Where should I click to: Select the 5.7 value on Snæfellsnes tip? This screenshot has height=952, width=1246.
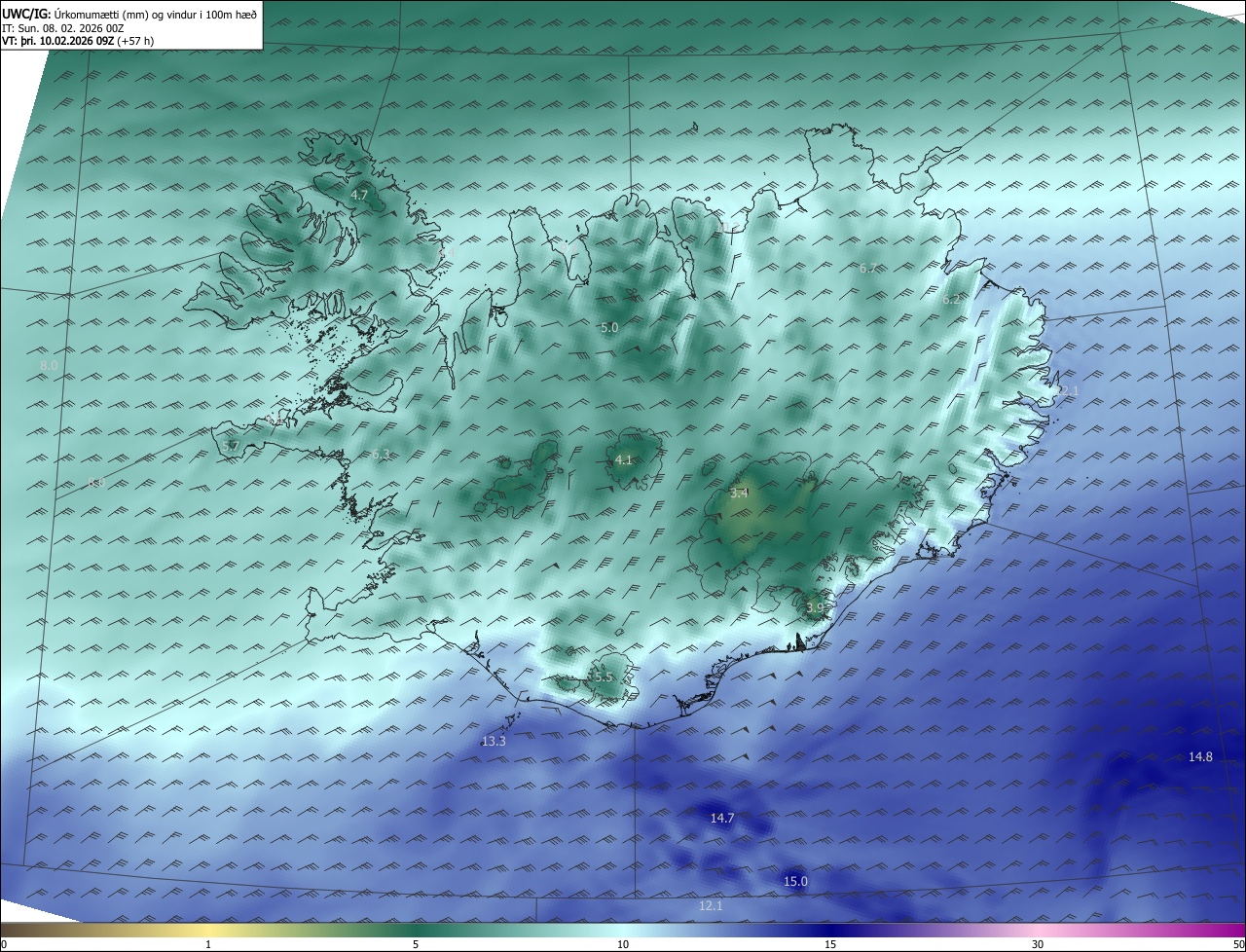click(x=231, y=446)
